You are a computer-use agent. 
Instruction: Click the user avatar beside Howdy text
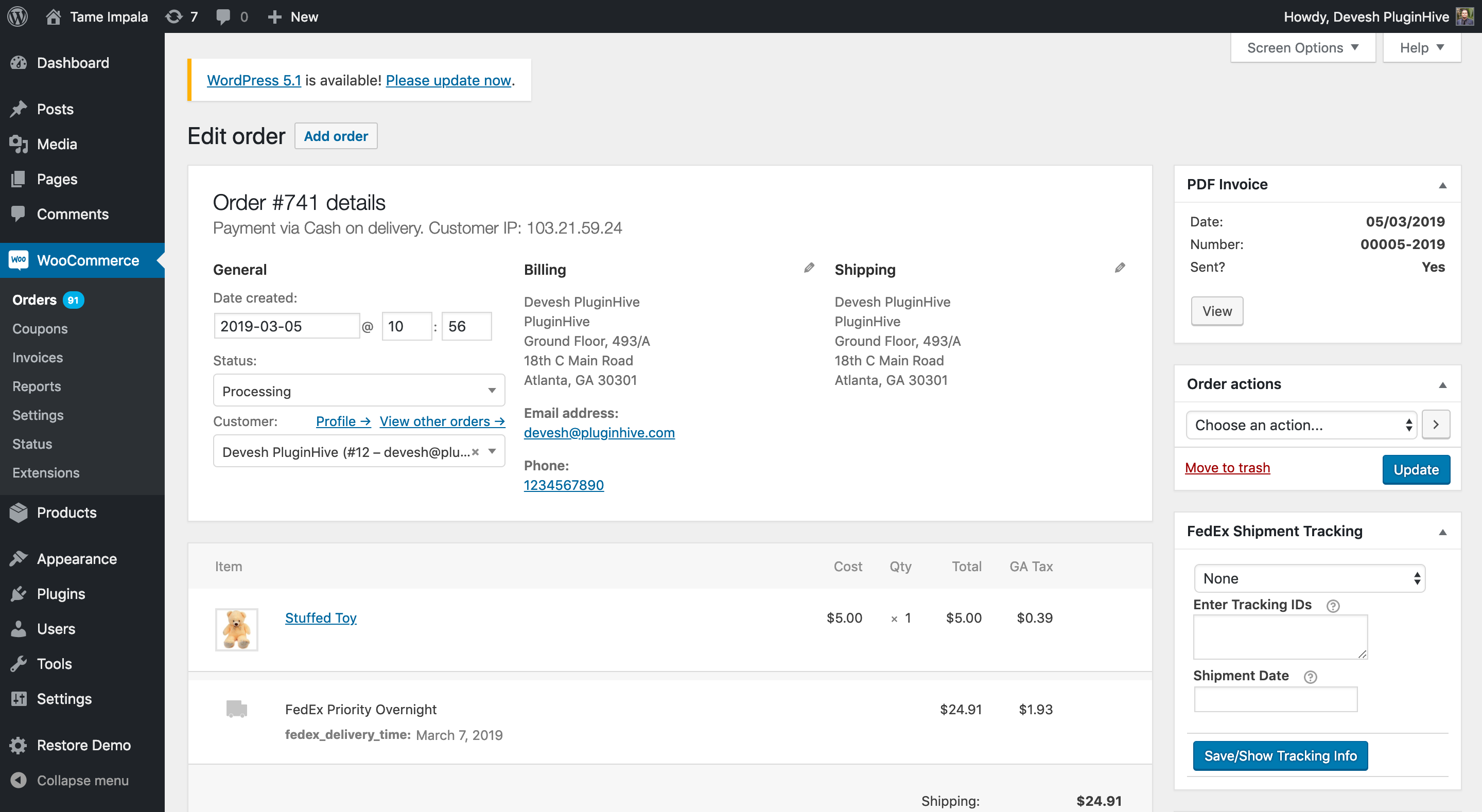[1464, 16]
